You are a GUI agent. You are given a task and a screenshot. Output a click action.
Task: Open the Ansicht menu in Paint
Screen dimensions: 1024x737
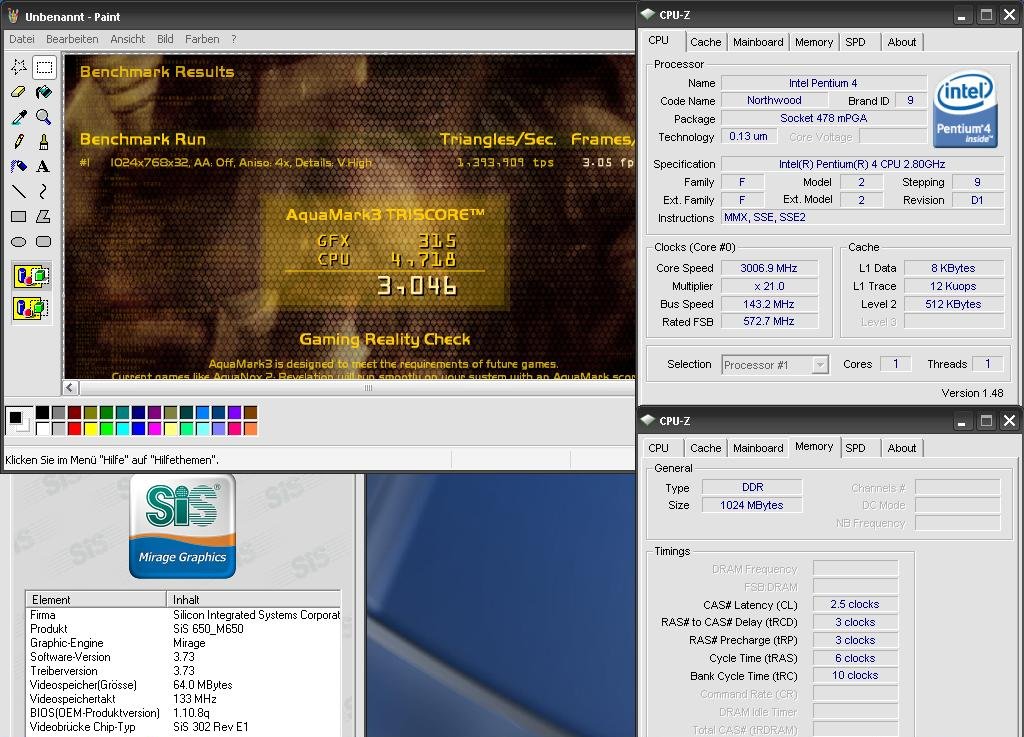click(127, 39)
